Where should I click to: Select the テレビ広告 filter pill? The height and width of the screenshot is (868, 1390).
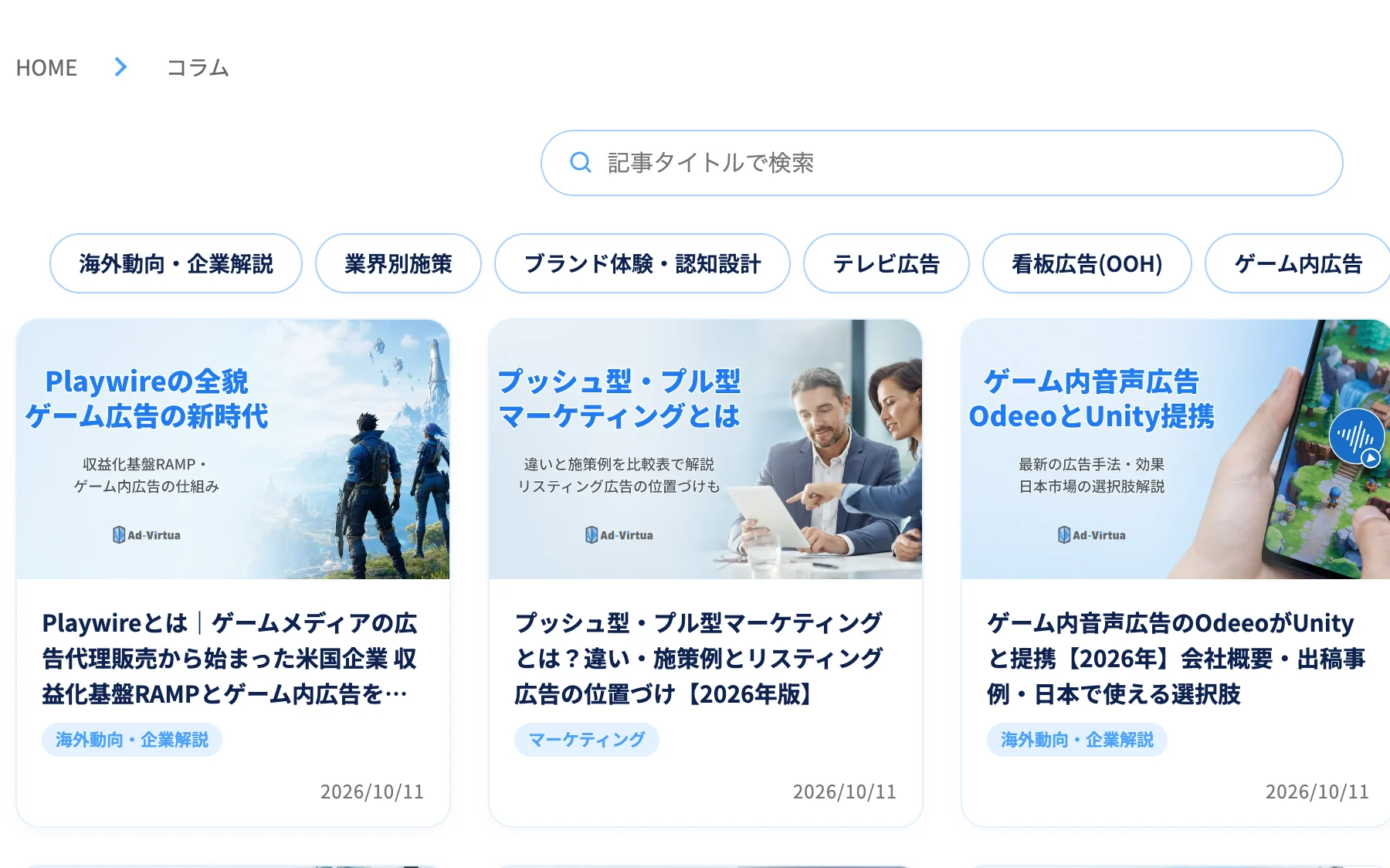pyautogui.click(x=887, y=263)
